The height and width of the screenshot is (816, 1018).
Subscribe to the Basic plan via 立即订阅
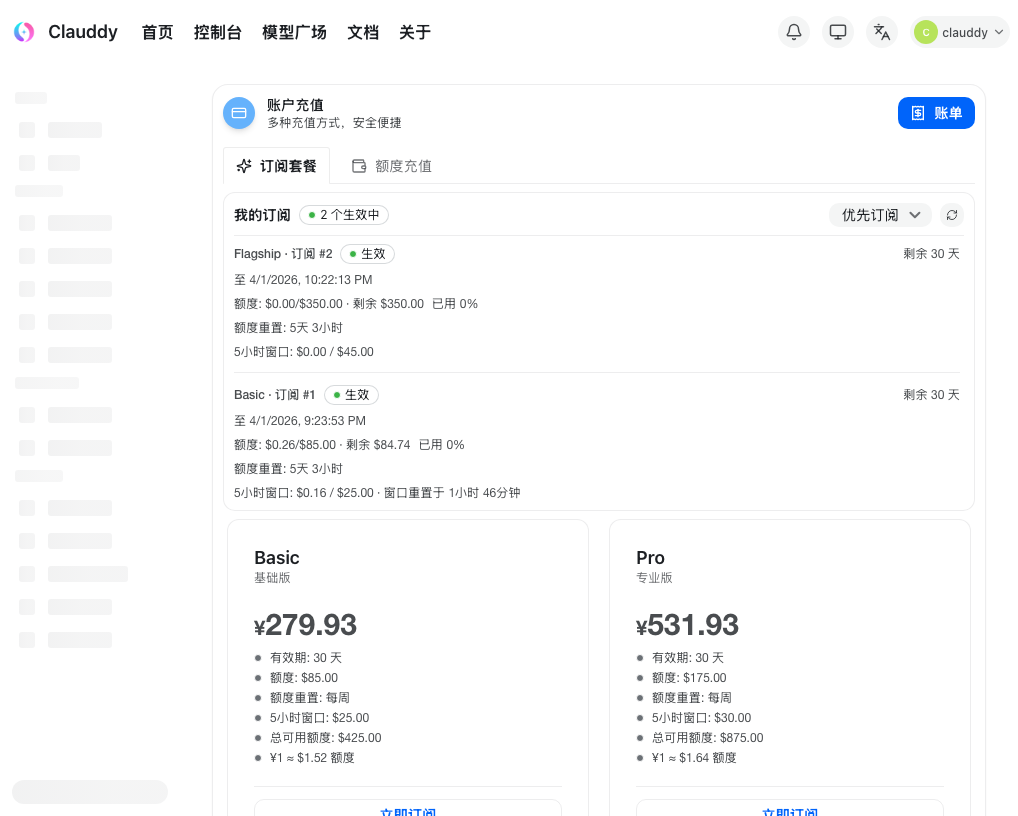click(x=407, y=811)
